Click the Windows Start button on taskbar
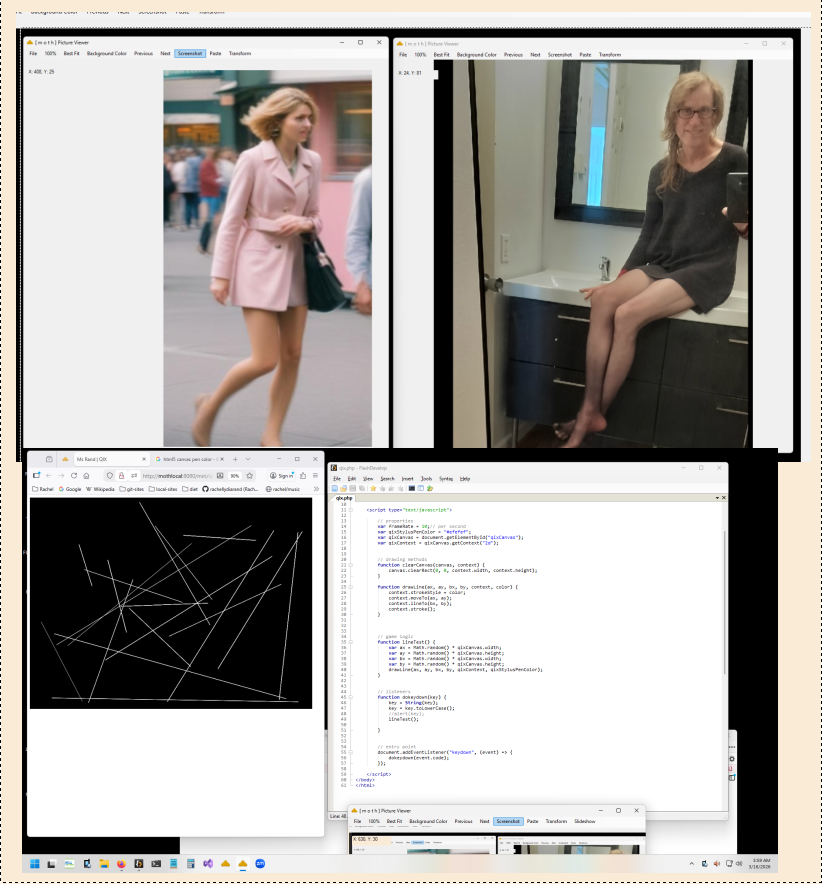Image resolution: width=822 pixels, height=884 pixels. click(35, 863)
